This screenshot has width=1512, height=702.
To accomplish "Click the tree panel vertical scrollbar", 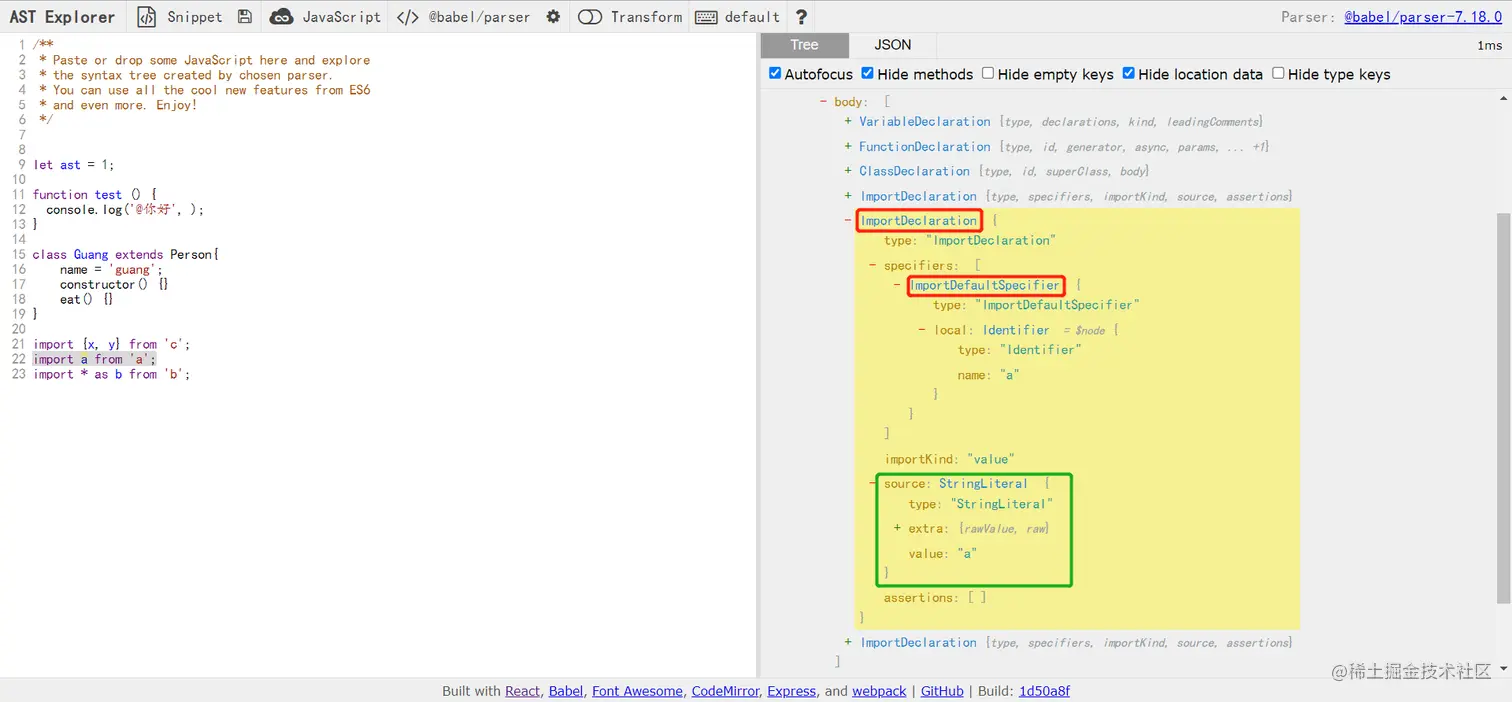I will pos(1503,408).
